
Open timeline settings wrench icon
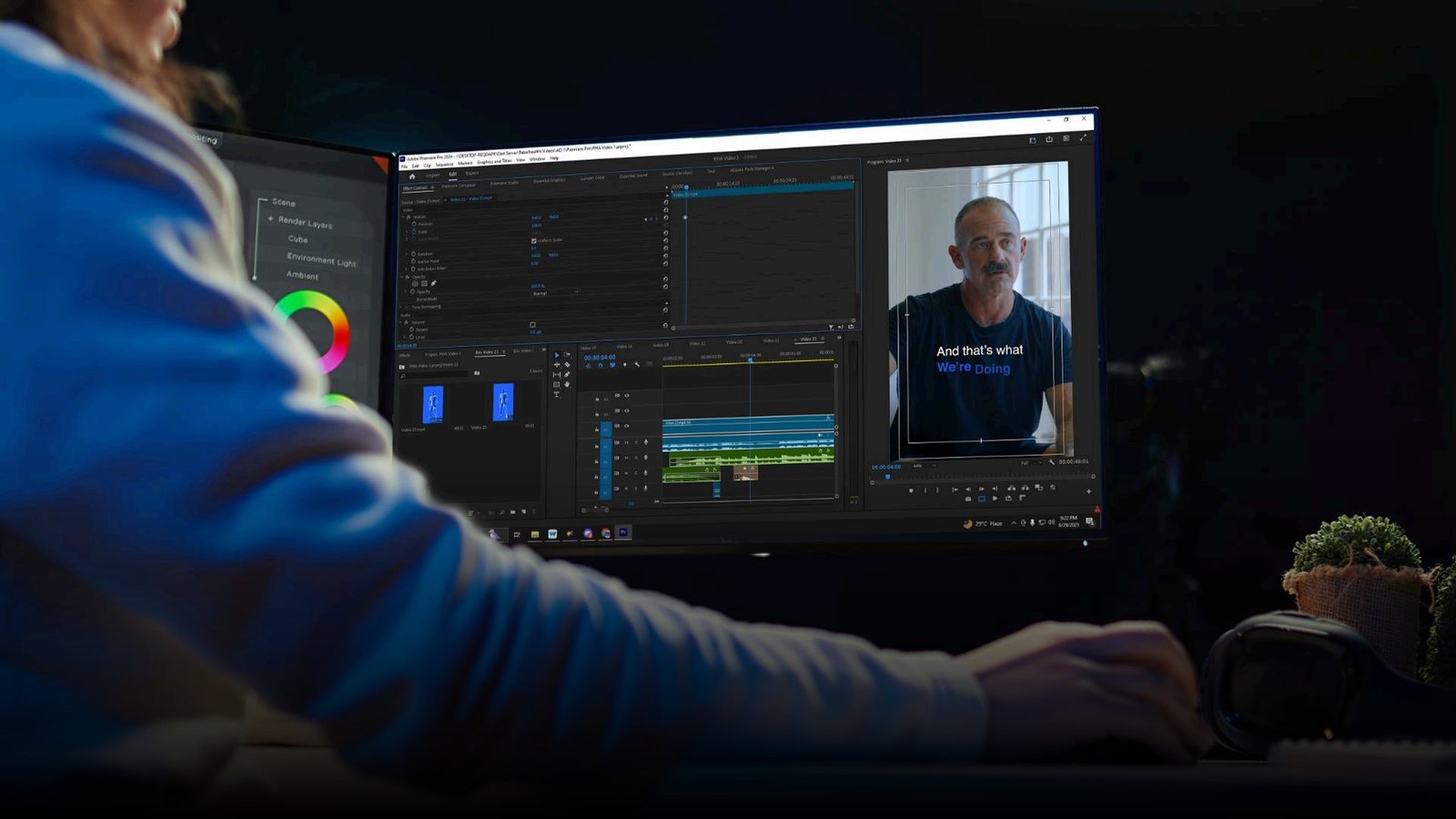coord(637,364)
